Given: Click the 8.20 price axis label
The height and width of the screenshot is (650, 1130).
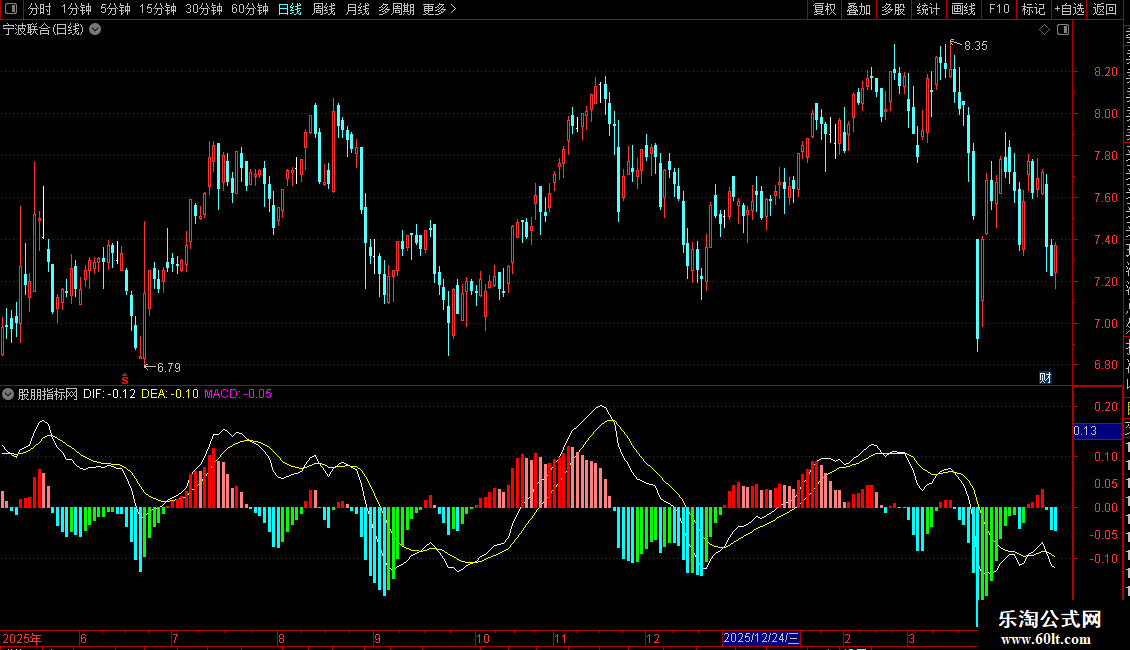Looking at the screenshot, I should point(1106,71).
